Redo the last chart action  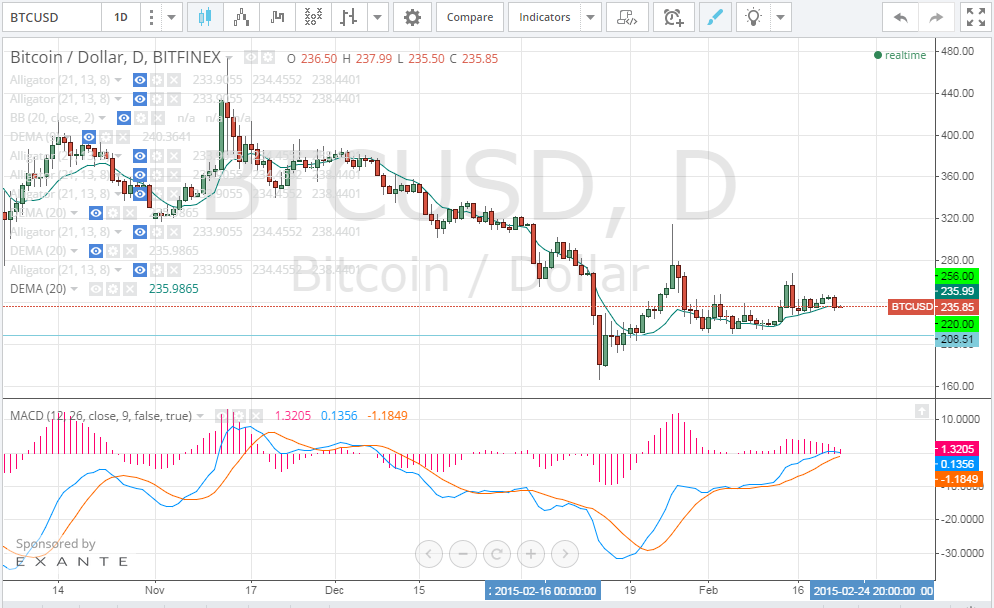pyautogui.click(x=936, y=16)
